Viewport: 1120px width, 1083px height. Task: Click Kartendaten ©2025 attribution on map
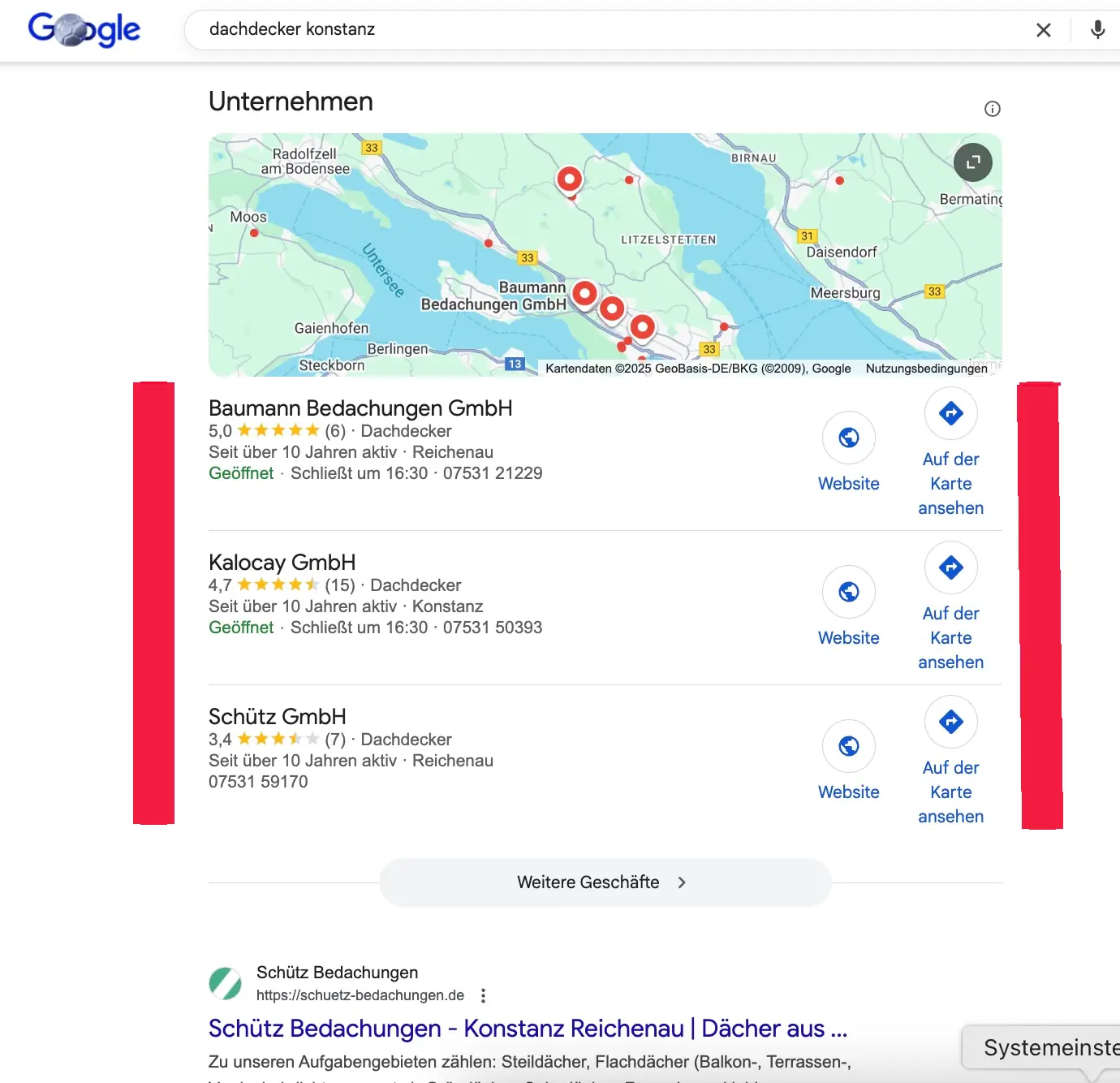pyautogui.click(x=698, y=369)
